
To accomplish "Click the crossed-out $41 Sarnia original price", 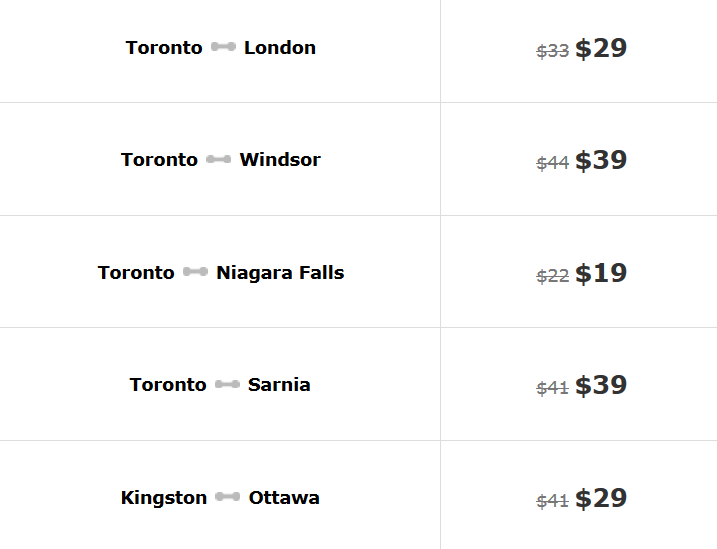I will point(553,388).
